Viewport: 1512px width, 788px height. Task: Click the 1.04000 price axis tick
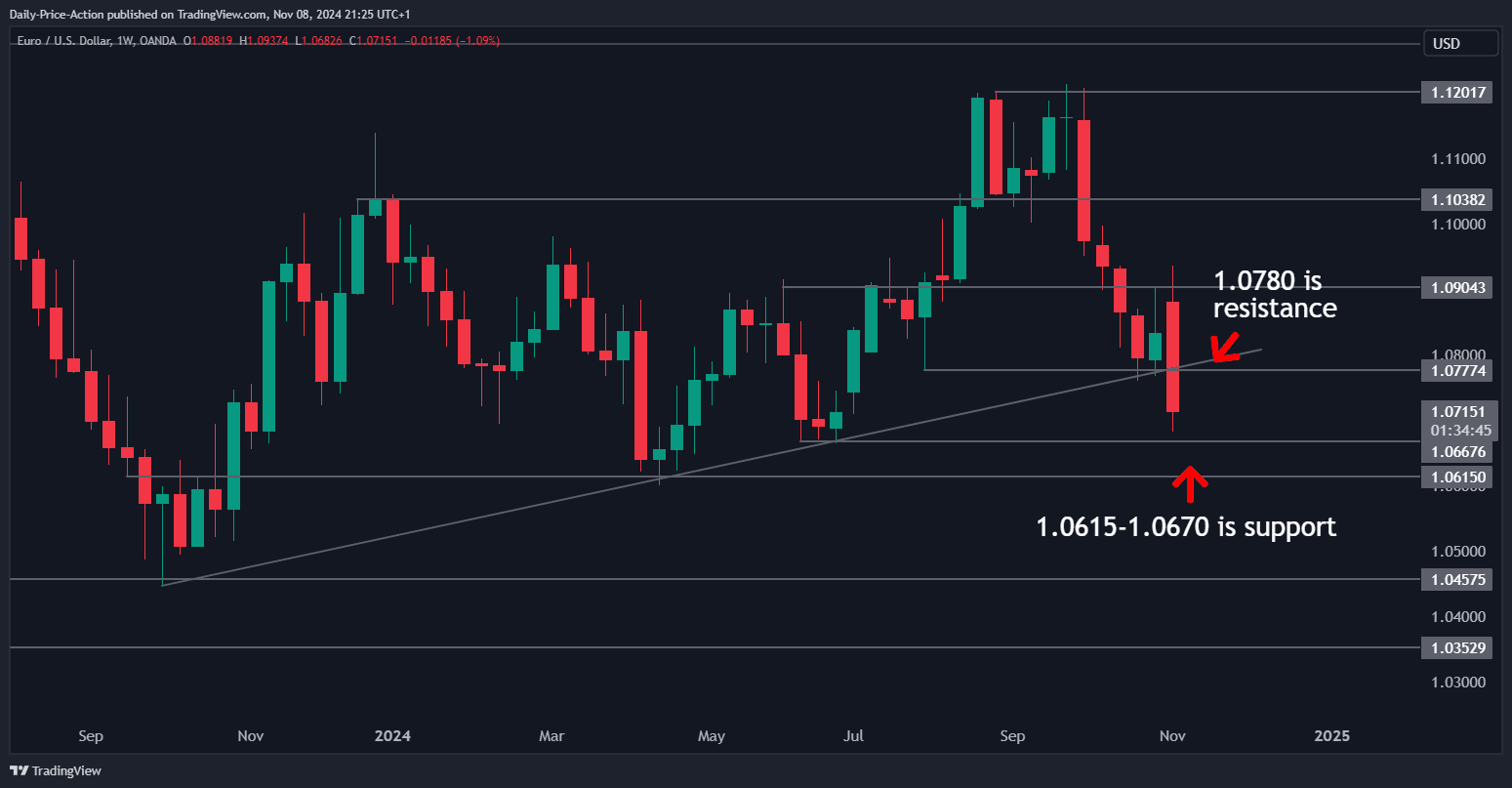pyautogui.click(x=1458, y=616)
